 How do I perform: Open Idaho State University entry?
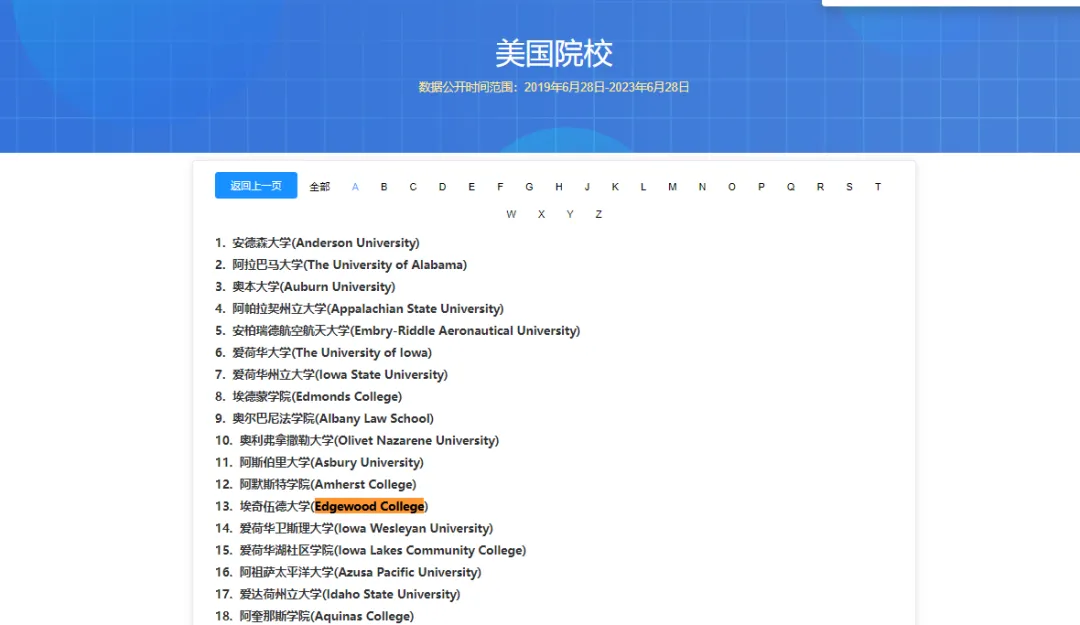350,595
